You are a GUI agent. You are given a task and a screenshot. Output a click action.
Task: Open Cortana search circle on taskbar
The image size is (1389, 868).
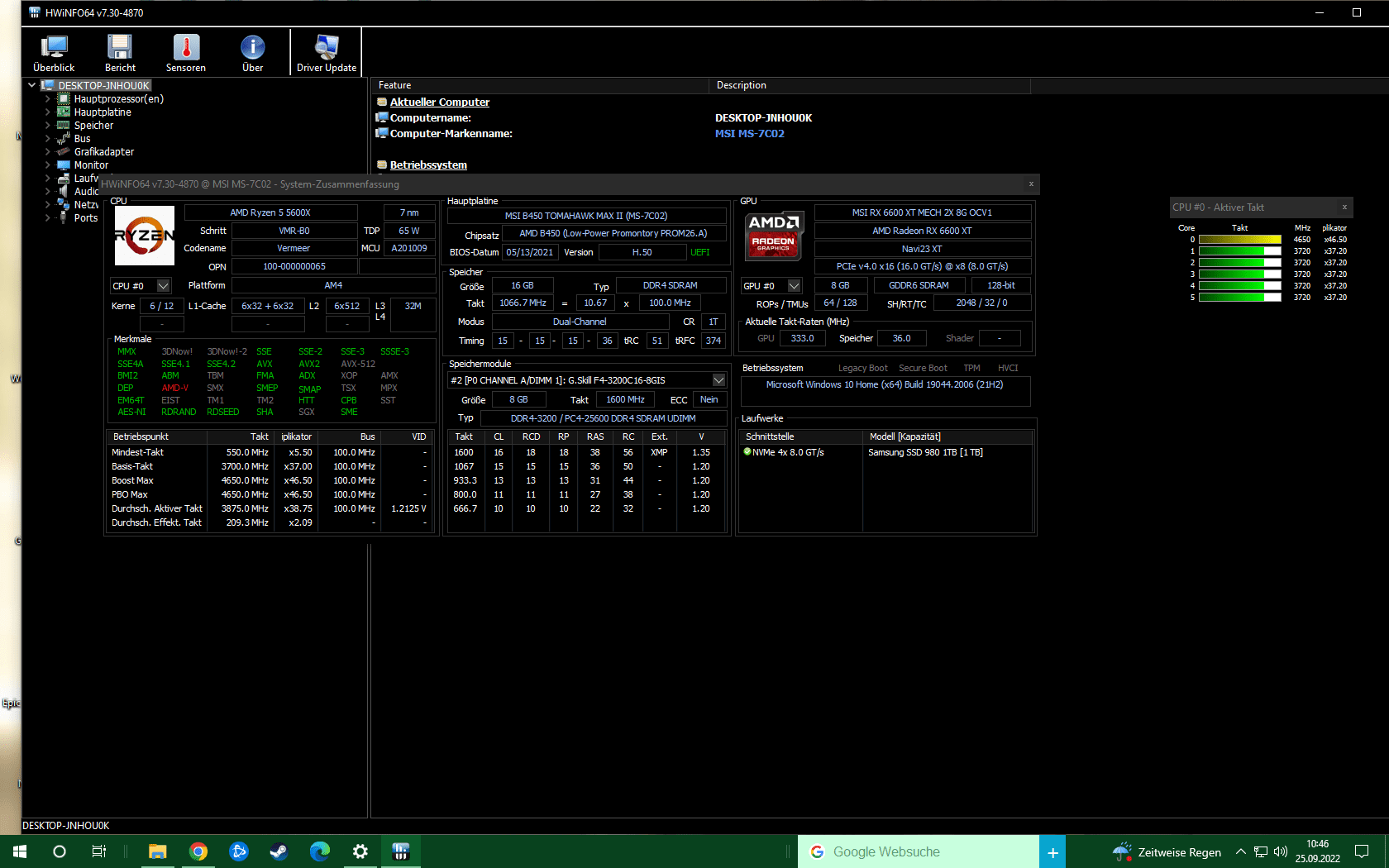60,851
